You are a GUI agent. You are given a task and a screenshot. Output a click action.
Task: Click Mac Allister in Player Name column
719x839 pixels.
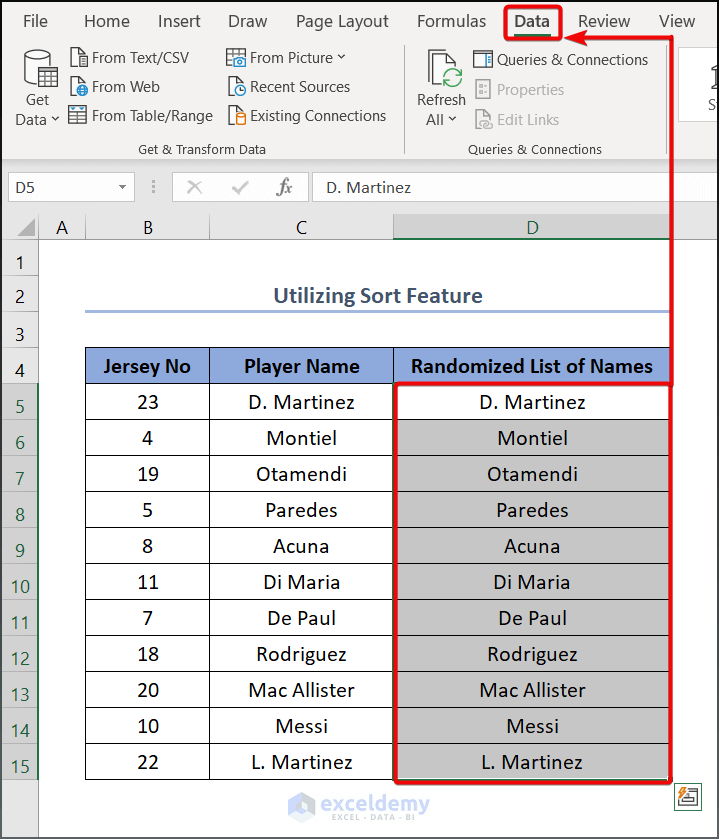coord(301,690)
